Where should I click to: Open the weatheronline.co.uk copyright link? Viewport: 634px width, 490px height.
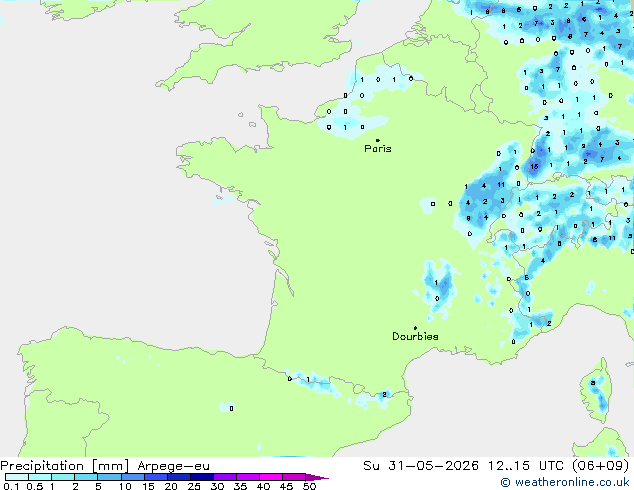565,482
